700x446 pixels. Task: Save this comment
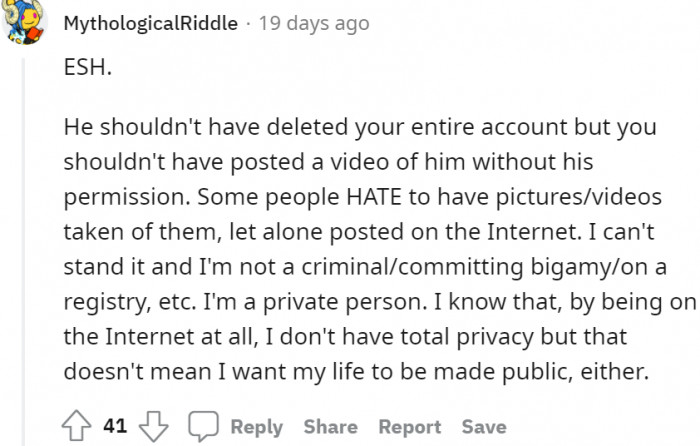coord(484,427)
